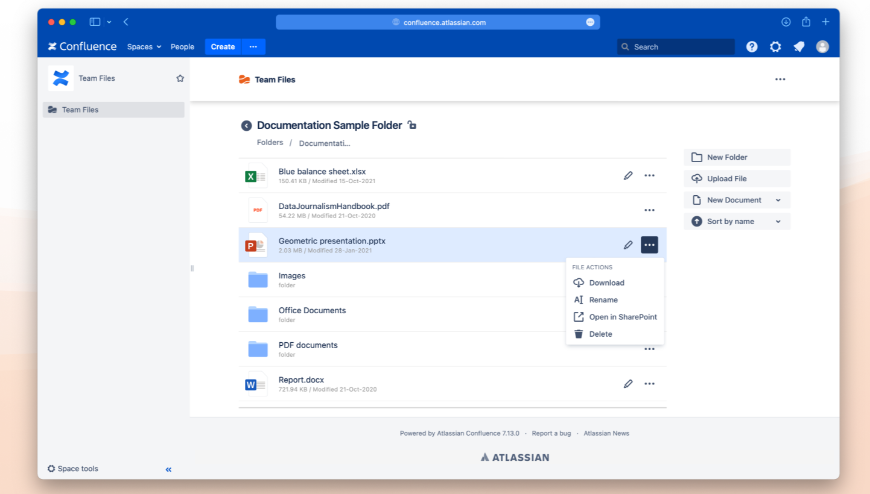Viewport: 870px width, 494px height.
Task: Open browser downloads icon
Action: [786, 22]
